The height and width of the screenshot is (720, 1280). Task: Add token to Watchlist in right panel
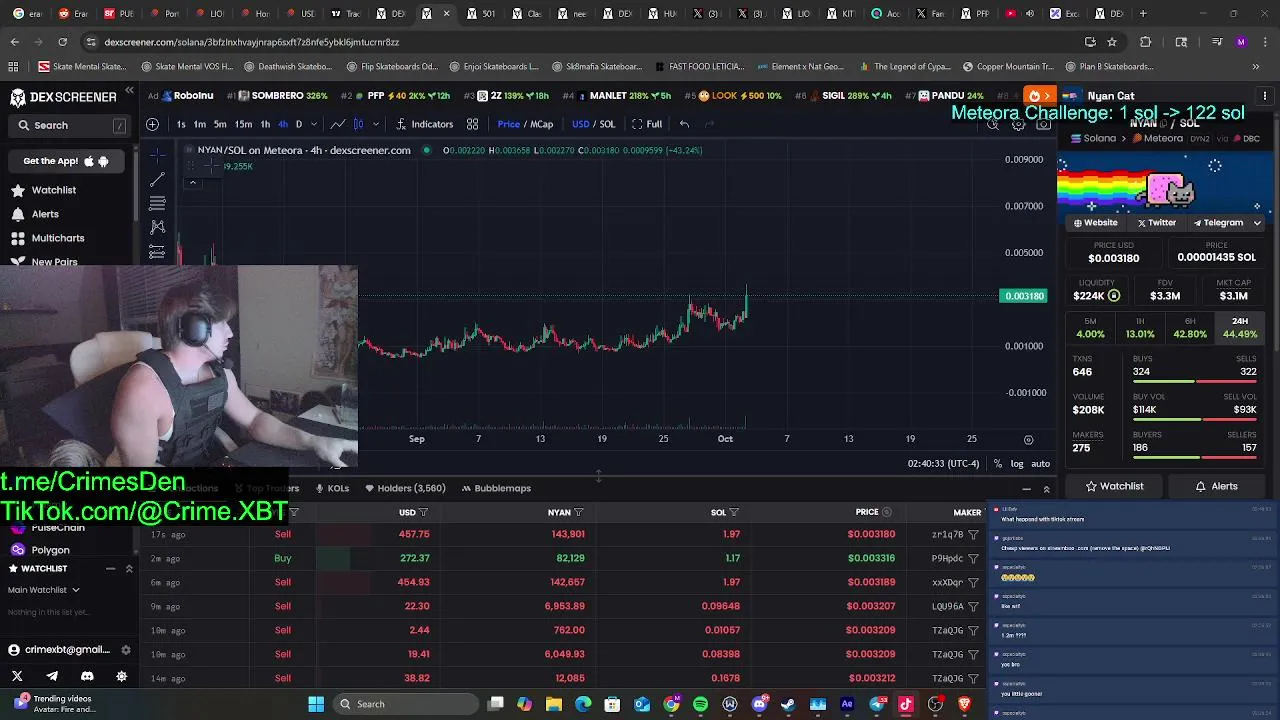click(1114, 486)
